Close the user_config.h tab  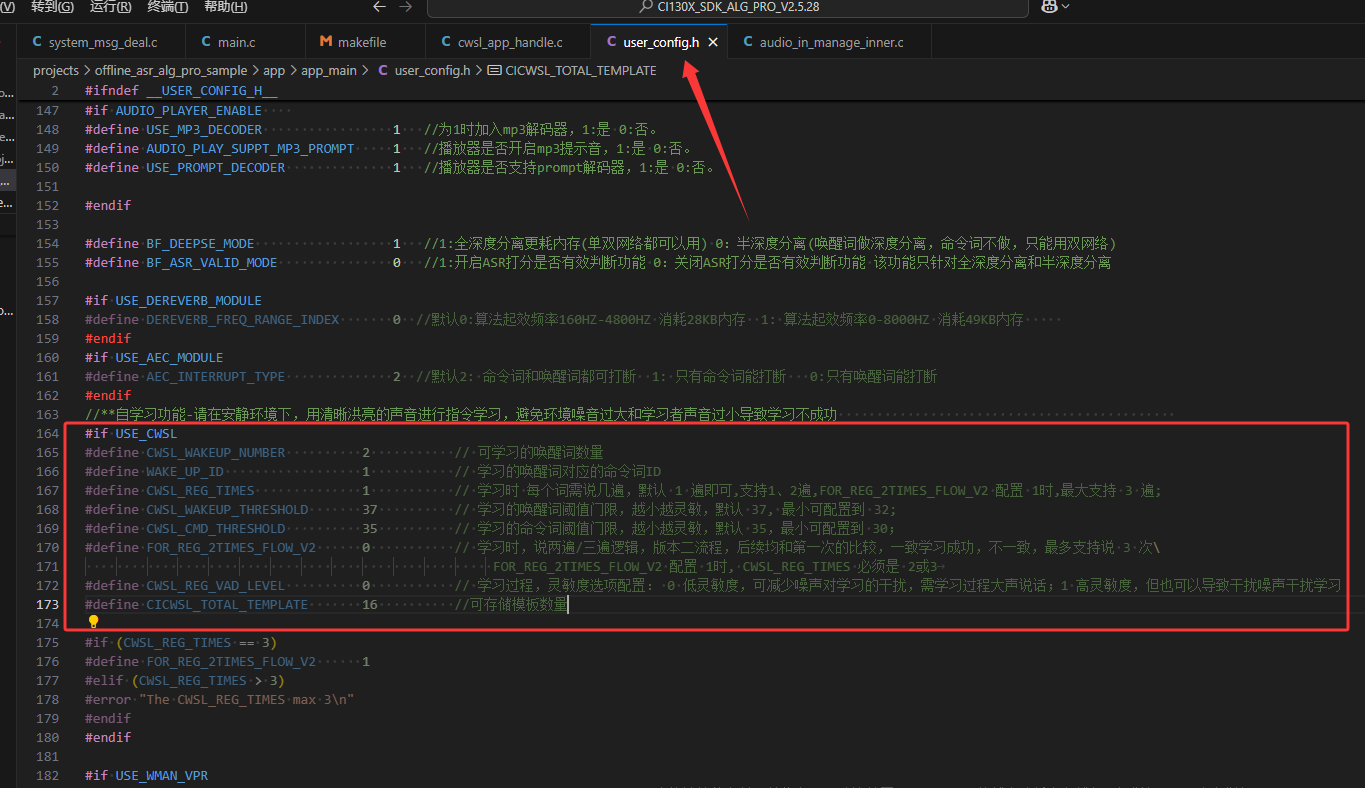[x=713, y=42]
